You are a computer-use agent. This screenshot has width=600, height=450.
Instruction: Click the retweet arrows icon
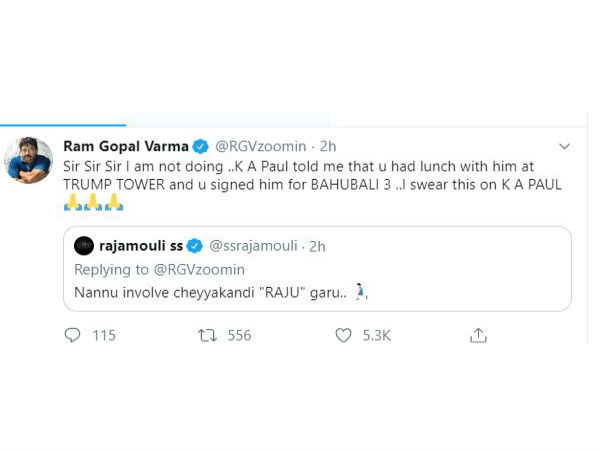coord(208,335)
